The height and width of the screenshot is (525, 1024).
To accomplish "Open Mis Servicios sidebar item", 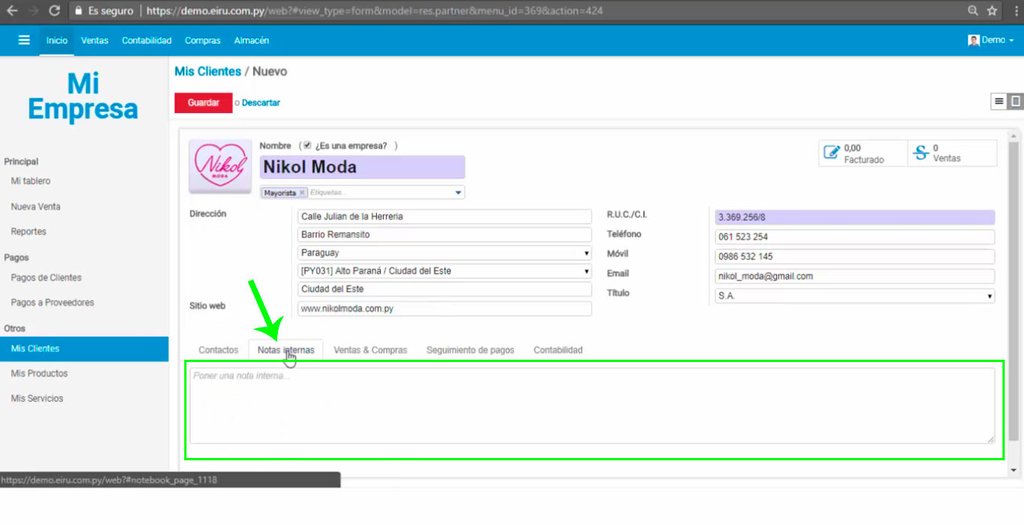I will pos(37,399).
